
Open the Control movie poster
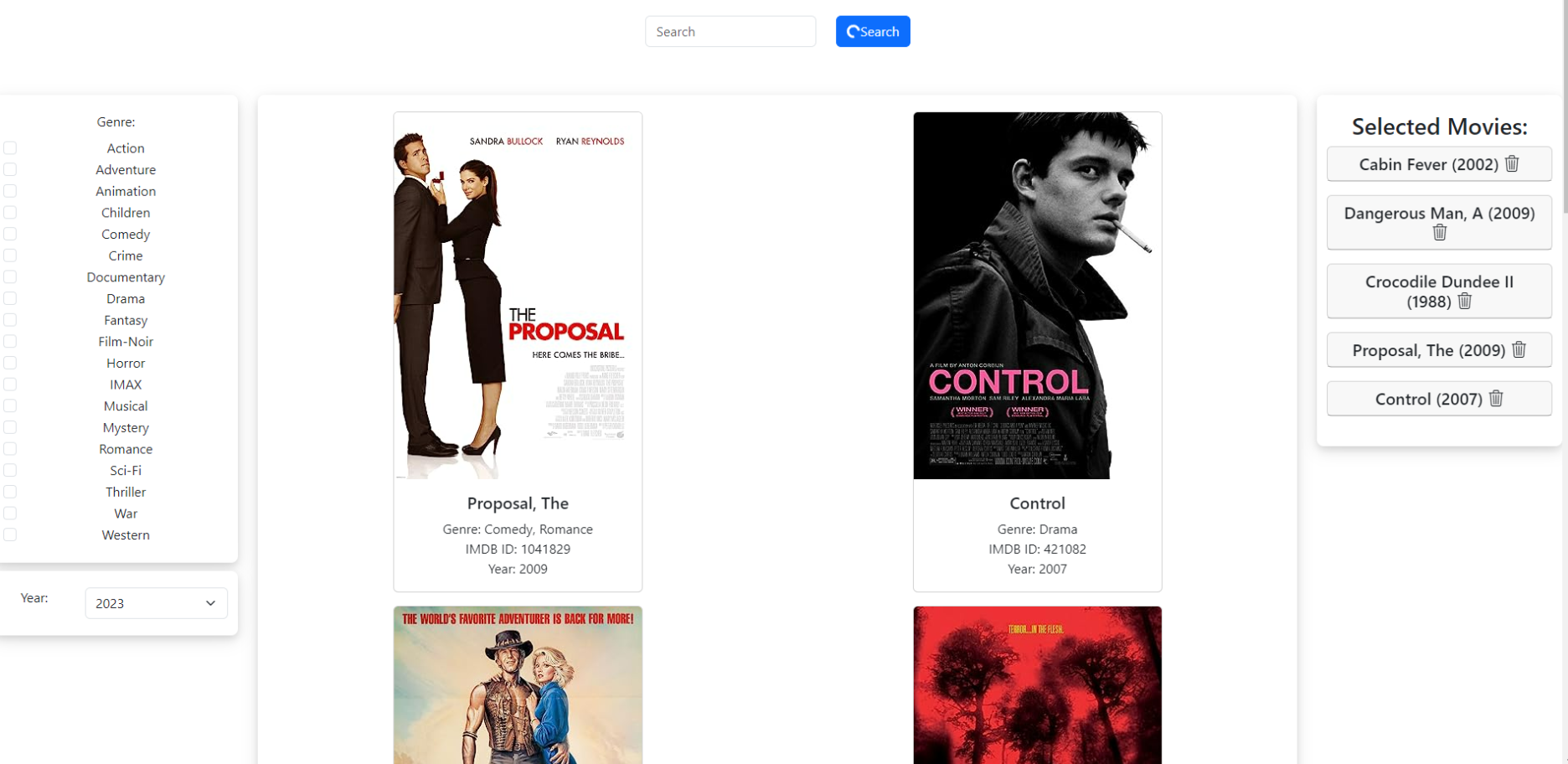click(x=1037, y=296)
